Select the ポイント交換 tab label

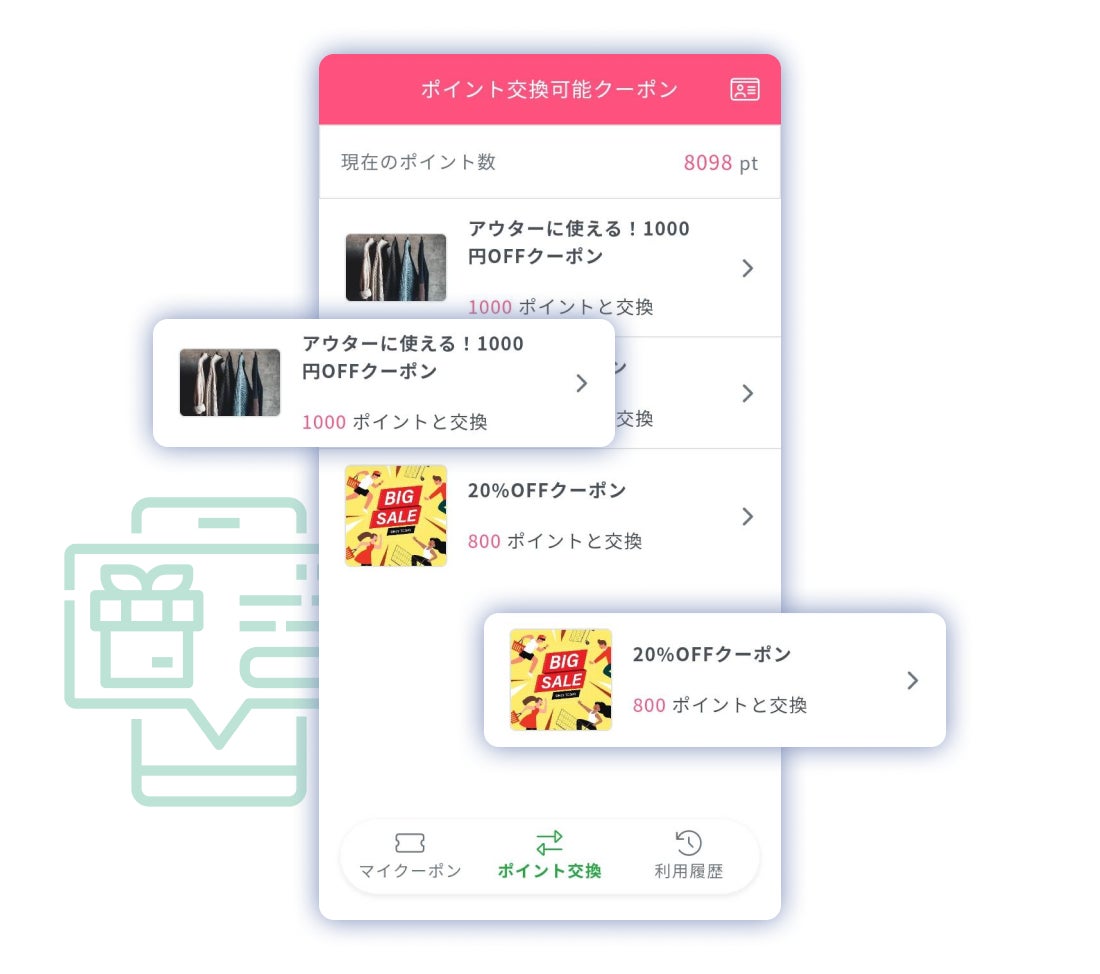tap(549, 871)
